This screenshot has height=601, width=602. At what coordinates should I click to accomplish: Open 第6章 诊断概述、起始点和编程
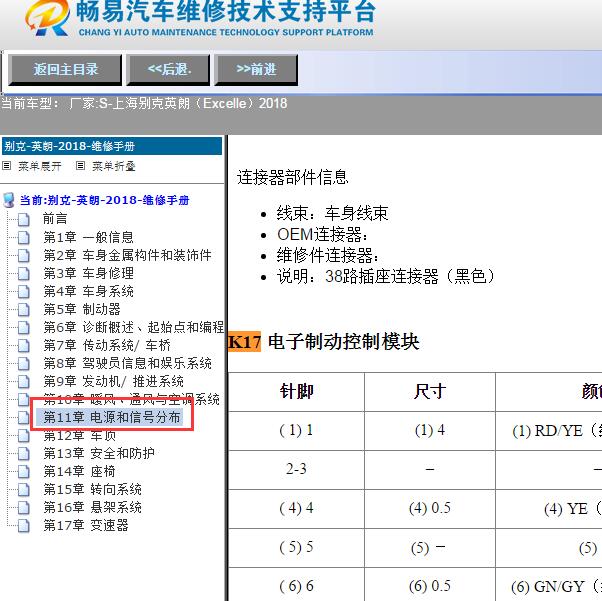(133, 327)
